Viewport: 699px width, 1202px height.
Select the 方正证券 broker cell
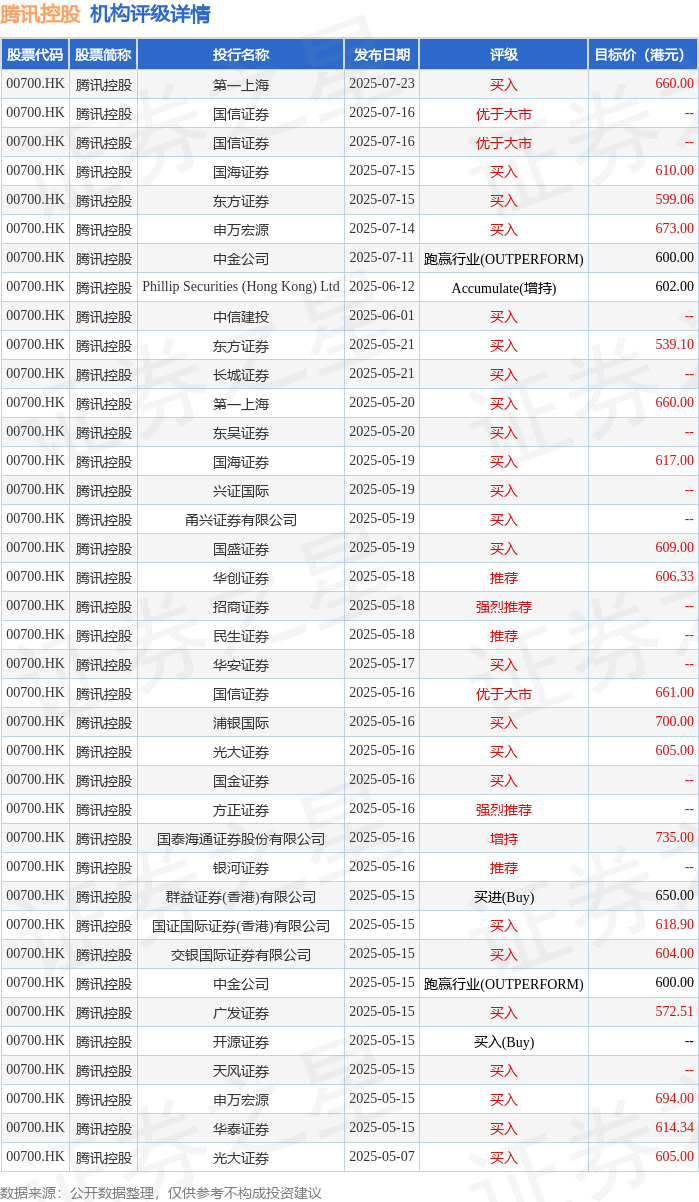tap(241, 809)
